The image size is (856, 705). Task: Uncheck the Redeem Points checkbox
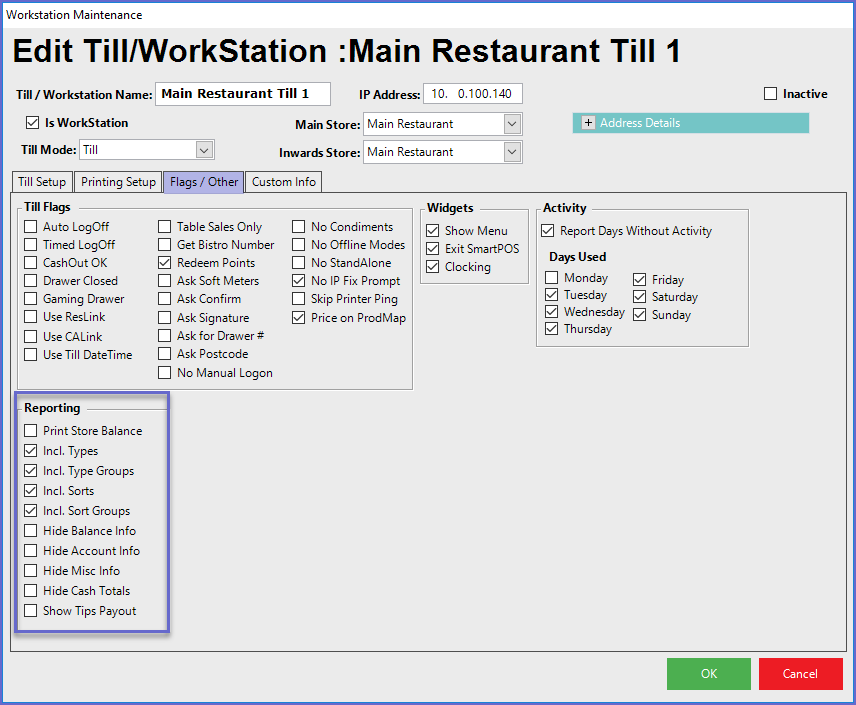[x=165, y=263]
